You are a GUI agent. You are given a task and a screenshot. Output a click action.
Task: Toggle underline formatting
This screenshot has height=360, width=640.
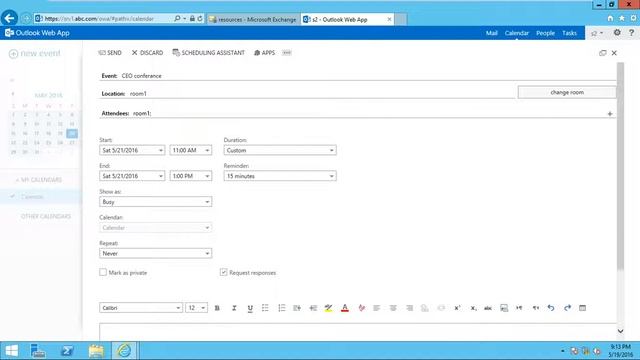tap(250, 308)
